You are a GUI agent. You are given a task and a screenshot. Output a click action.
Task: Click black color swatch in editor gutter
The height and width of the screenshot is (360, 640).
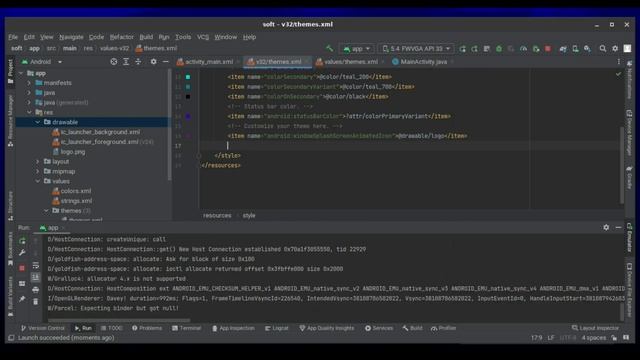pos(188,97)
